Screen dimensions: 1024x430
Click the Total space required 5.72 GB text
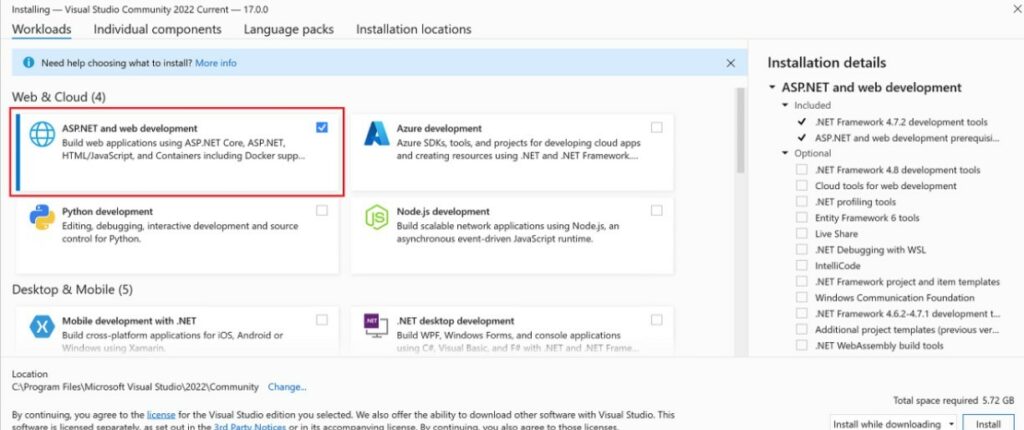click(x=953, y=400)
